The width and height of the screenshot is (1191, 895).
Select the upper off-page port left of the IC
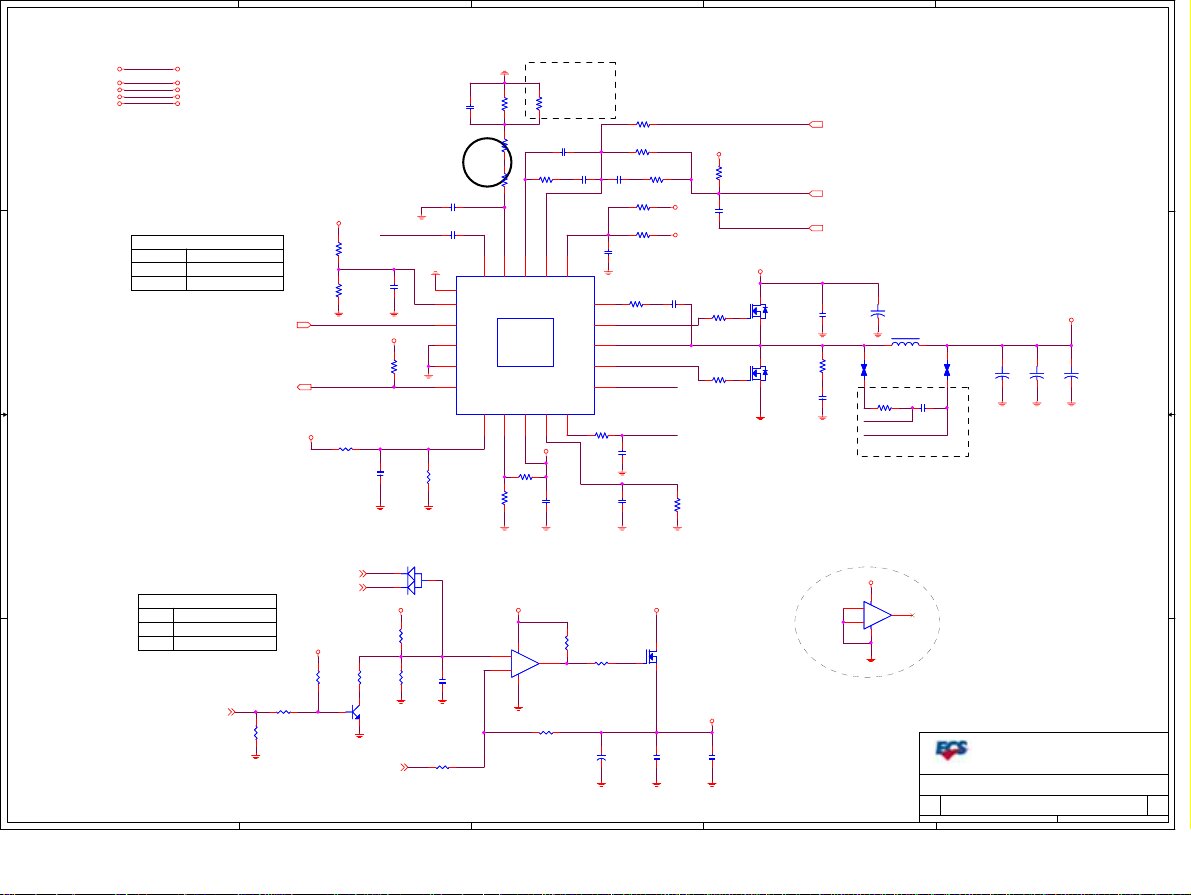(x=304, y=325)
